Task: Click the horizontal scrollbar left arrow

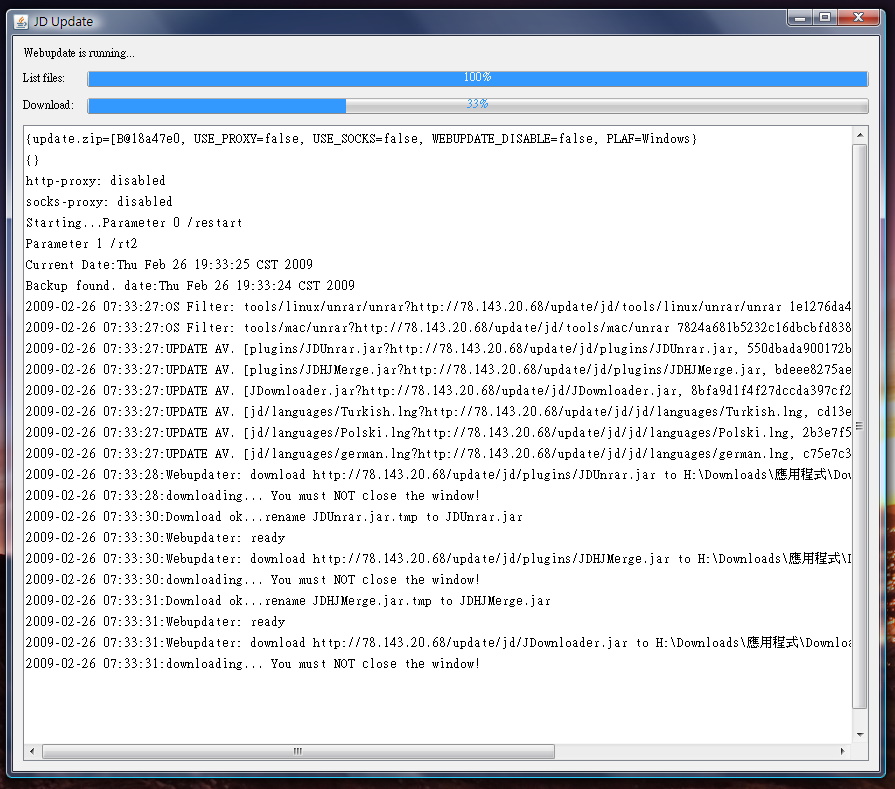Action: (33, 751)
